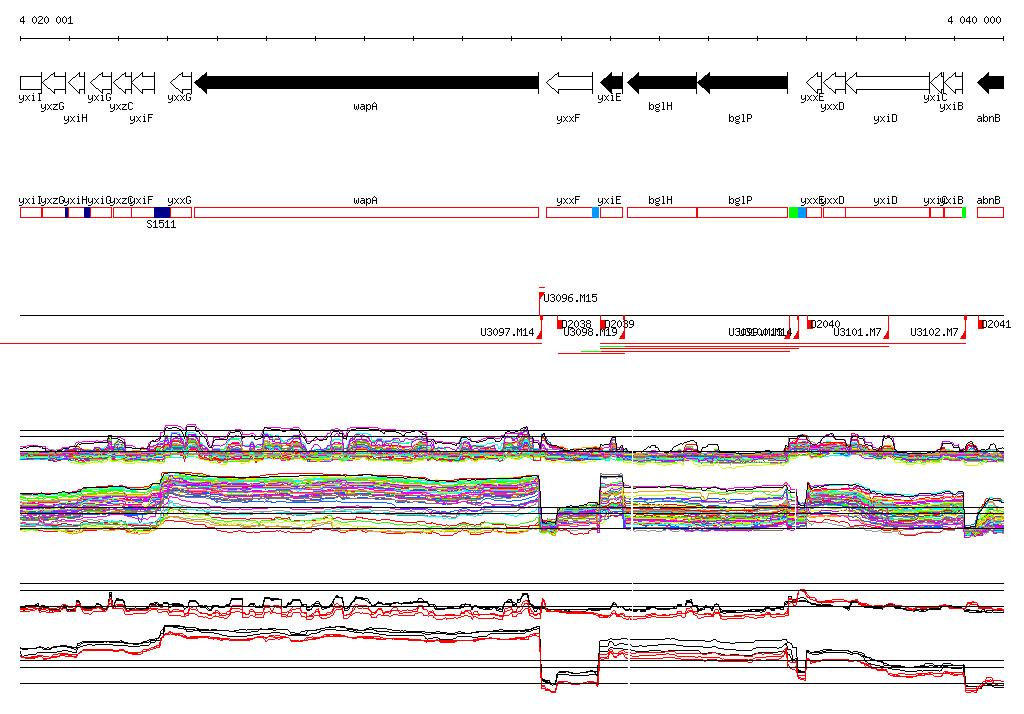
Task: Click bglP label under top gene track
Action: (x=741, y=118)
